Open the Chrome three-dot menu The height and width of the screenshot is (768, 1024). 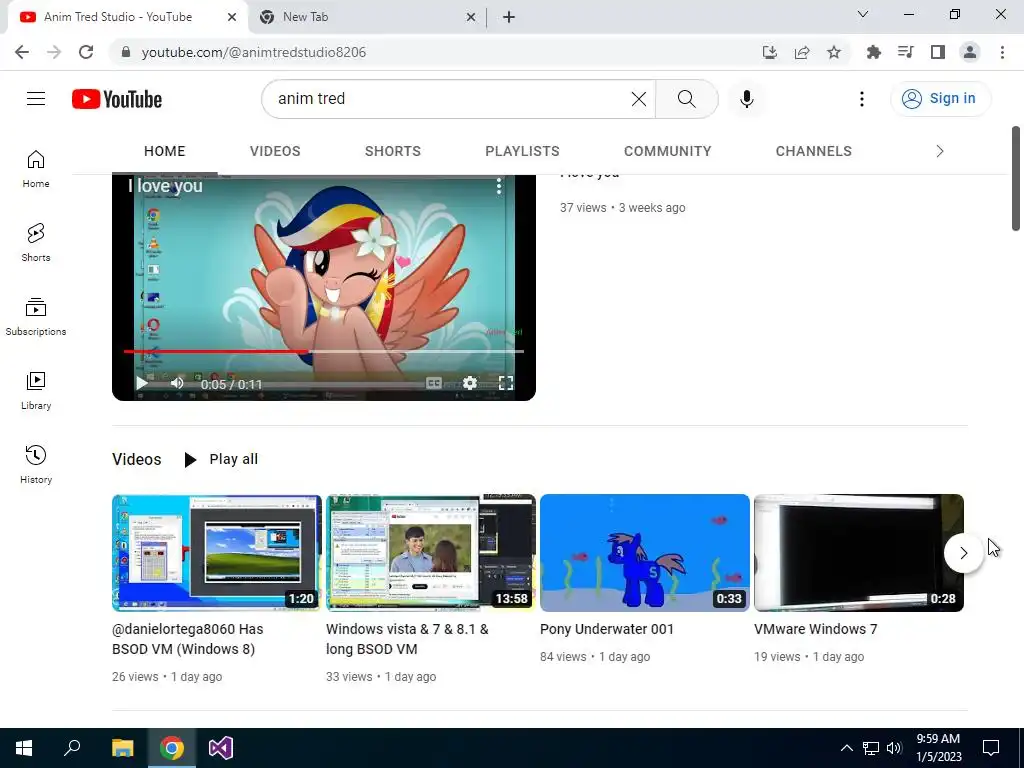(x=1002, y=52)
